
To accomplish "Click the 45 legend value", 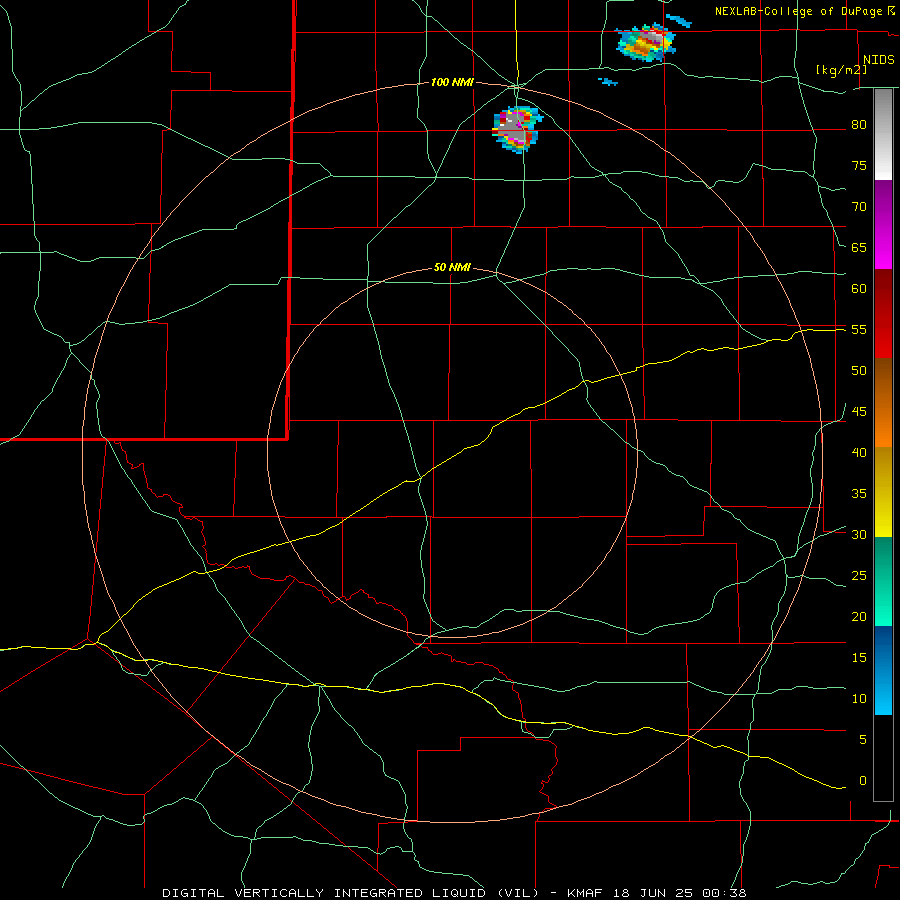I will click(x=859, y=412).
